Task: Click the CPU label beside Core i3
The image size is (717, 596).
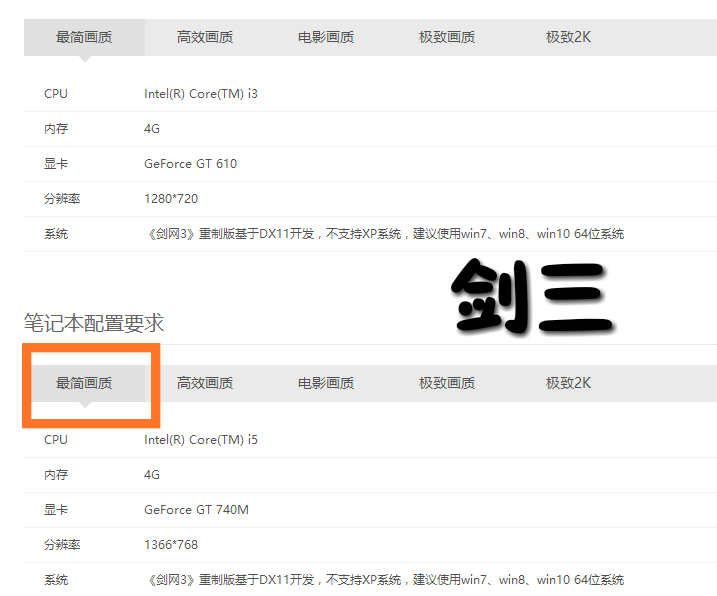Action: pos(56,94)
